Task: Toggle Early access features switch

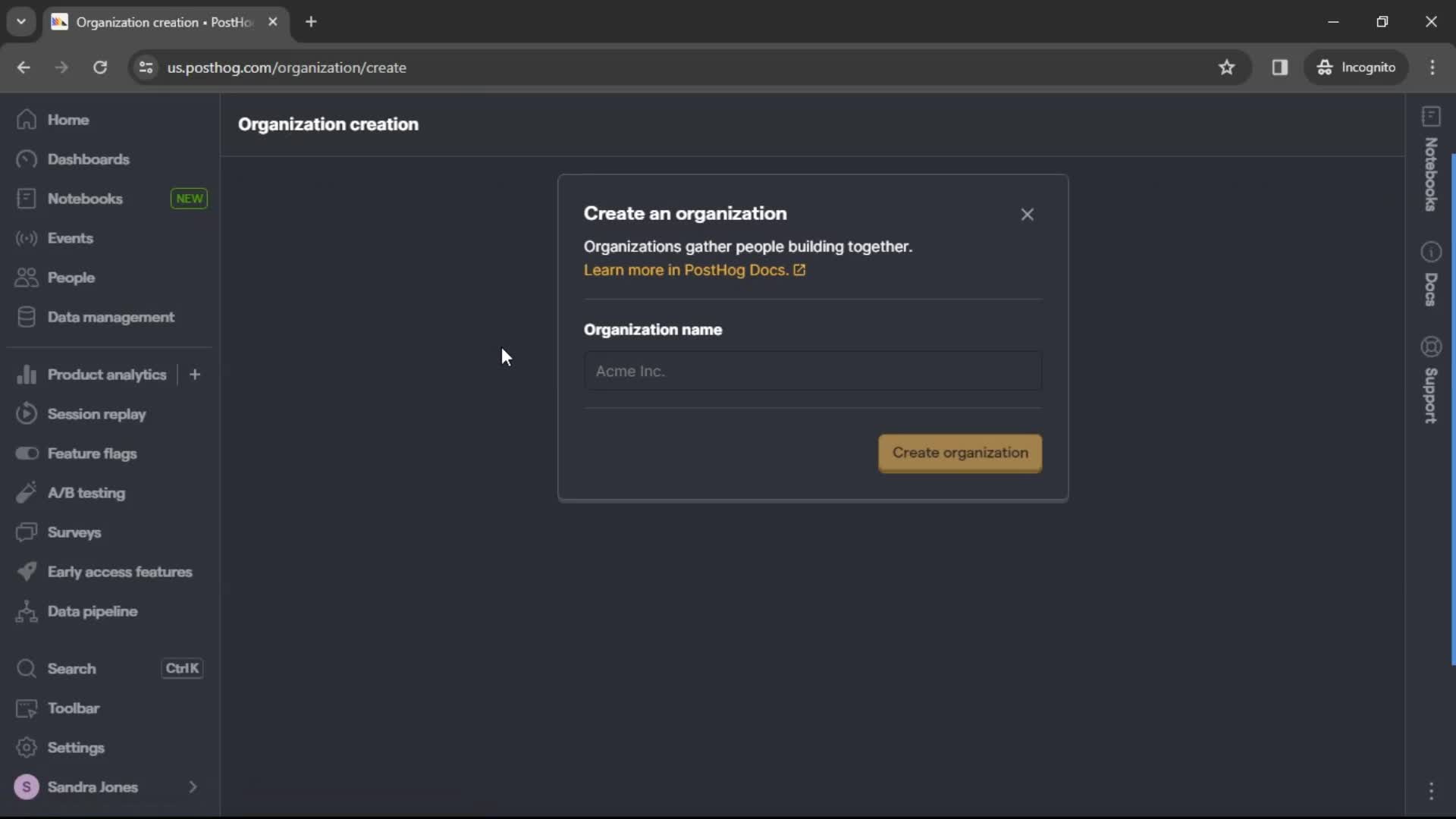Action: (x=120, y=572)
